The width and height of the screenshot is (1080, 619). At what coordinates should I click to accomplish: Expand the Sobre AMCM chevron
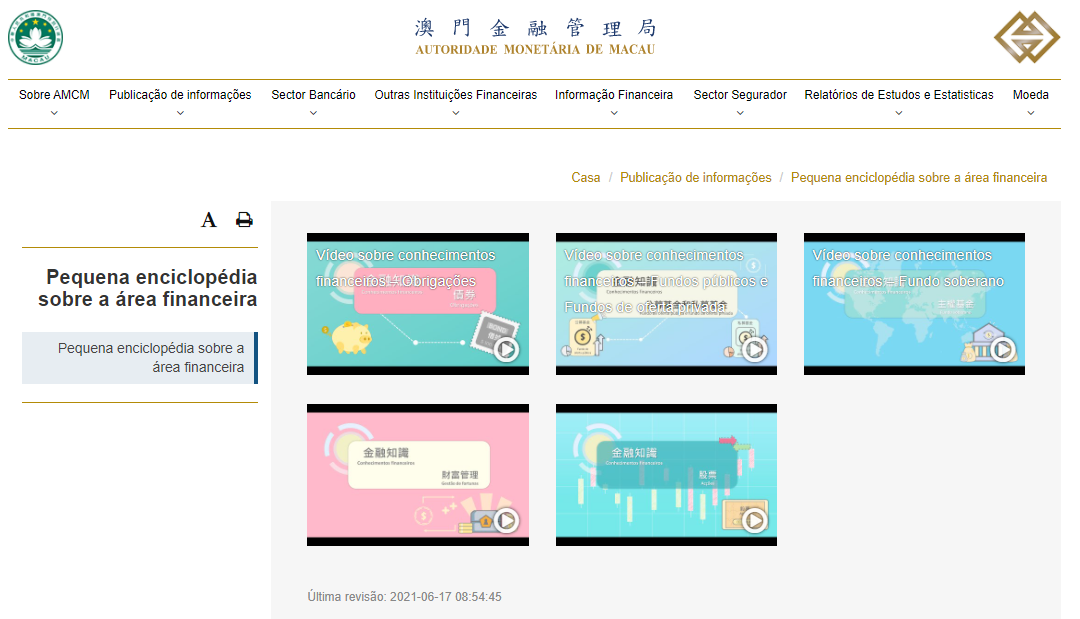(54, 113)
